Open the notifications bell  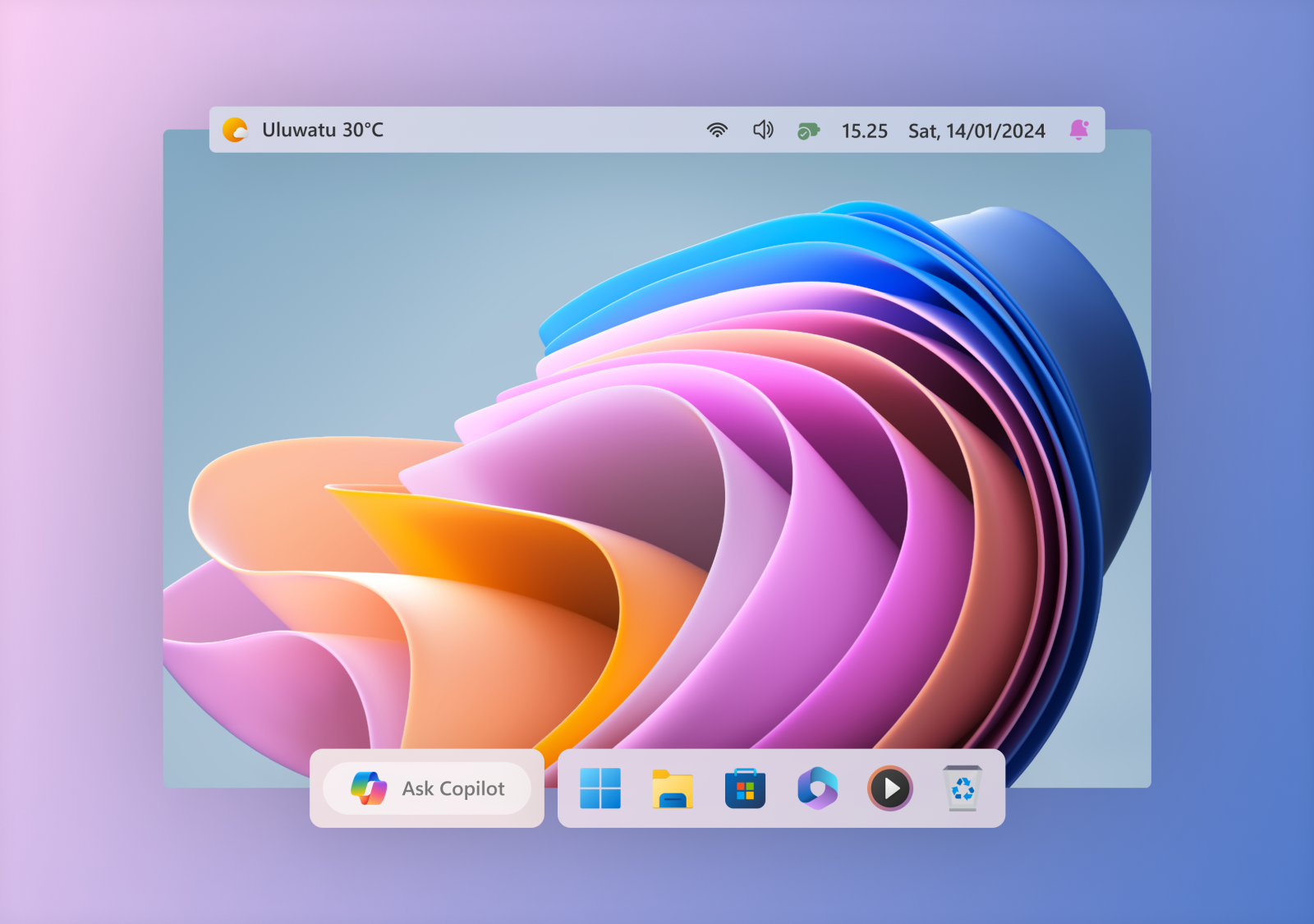point(1079,130)
